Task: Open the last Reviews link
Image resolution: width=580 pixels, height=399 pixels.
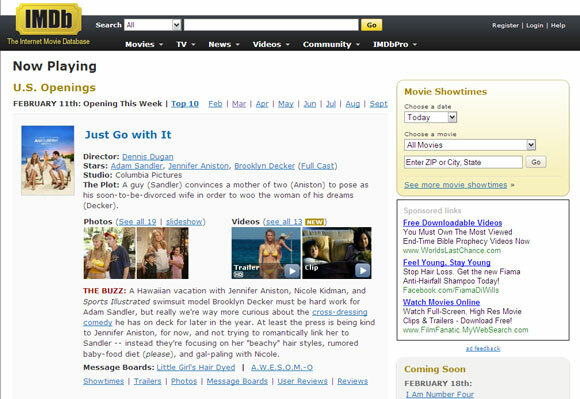Action: 353,381
